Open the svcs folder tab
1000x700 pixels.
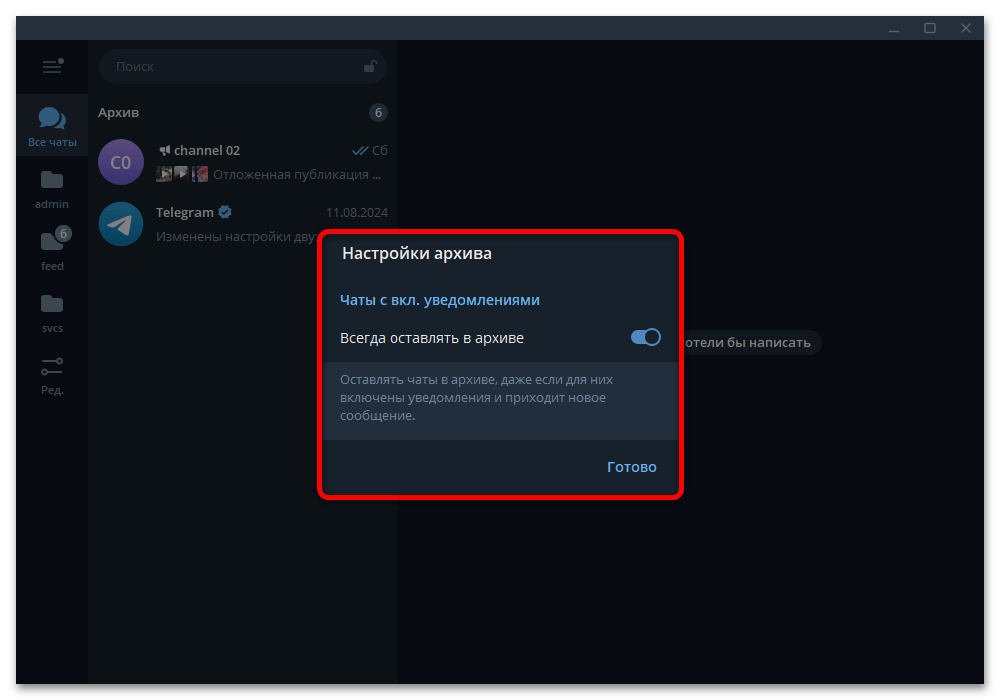(52, 313)
